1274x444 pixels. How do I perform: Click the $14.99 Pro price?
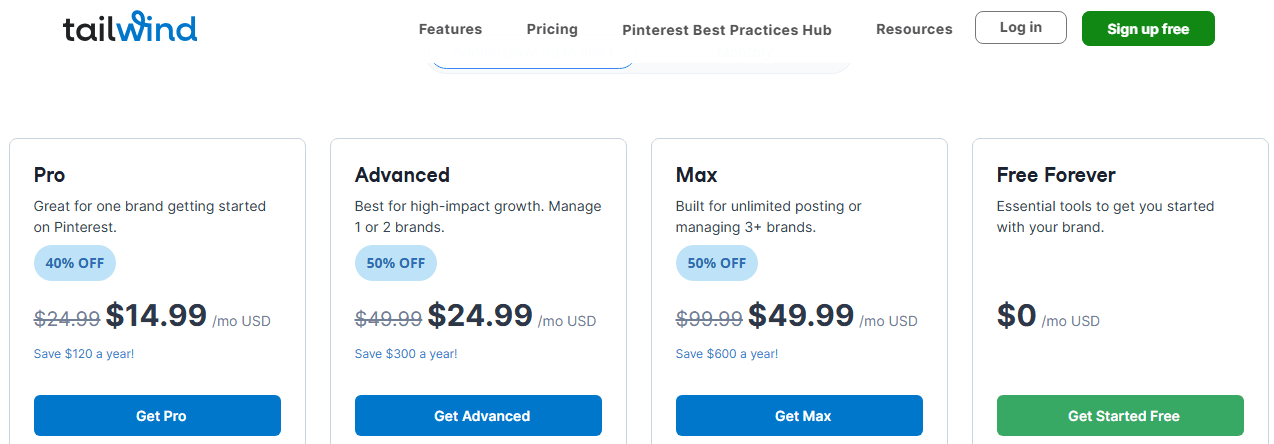click(156, 316)
